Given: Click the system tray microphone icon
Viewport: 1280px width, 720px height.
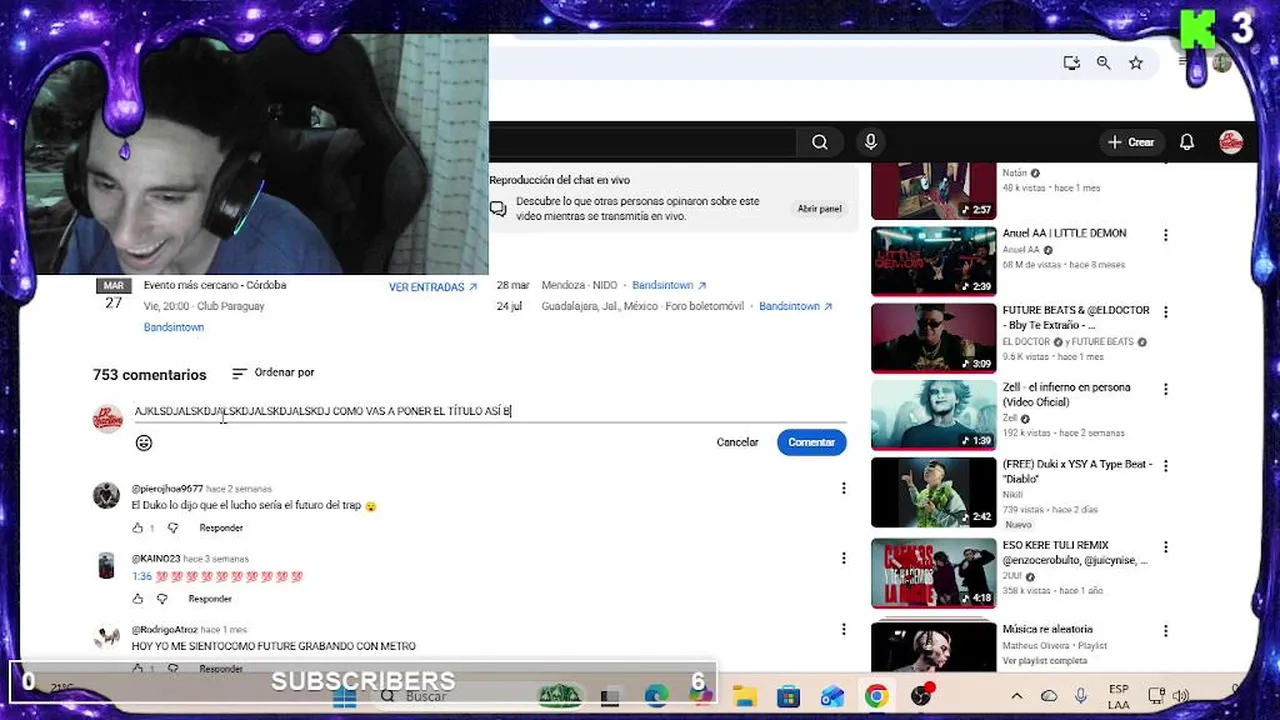Looking at the screenshot, I should [x=1081, y=696].
